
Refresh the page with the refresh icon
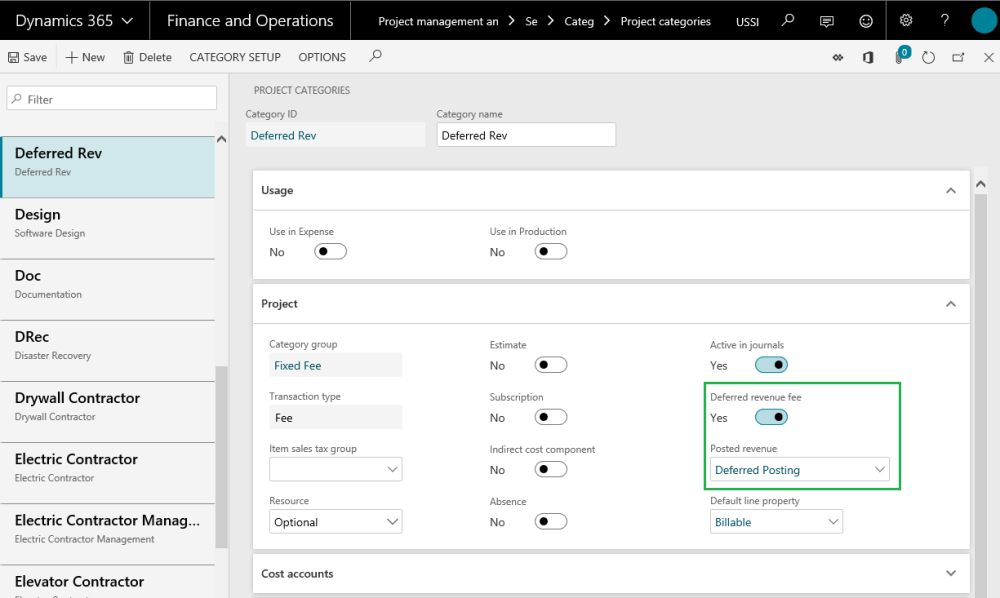click(929, 57)
